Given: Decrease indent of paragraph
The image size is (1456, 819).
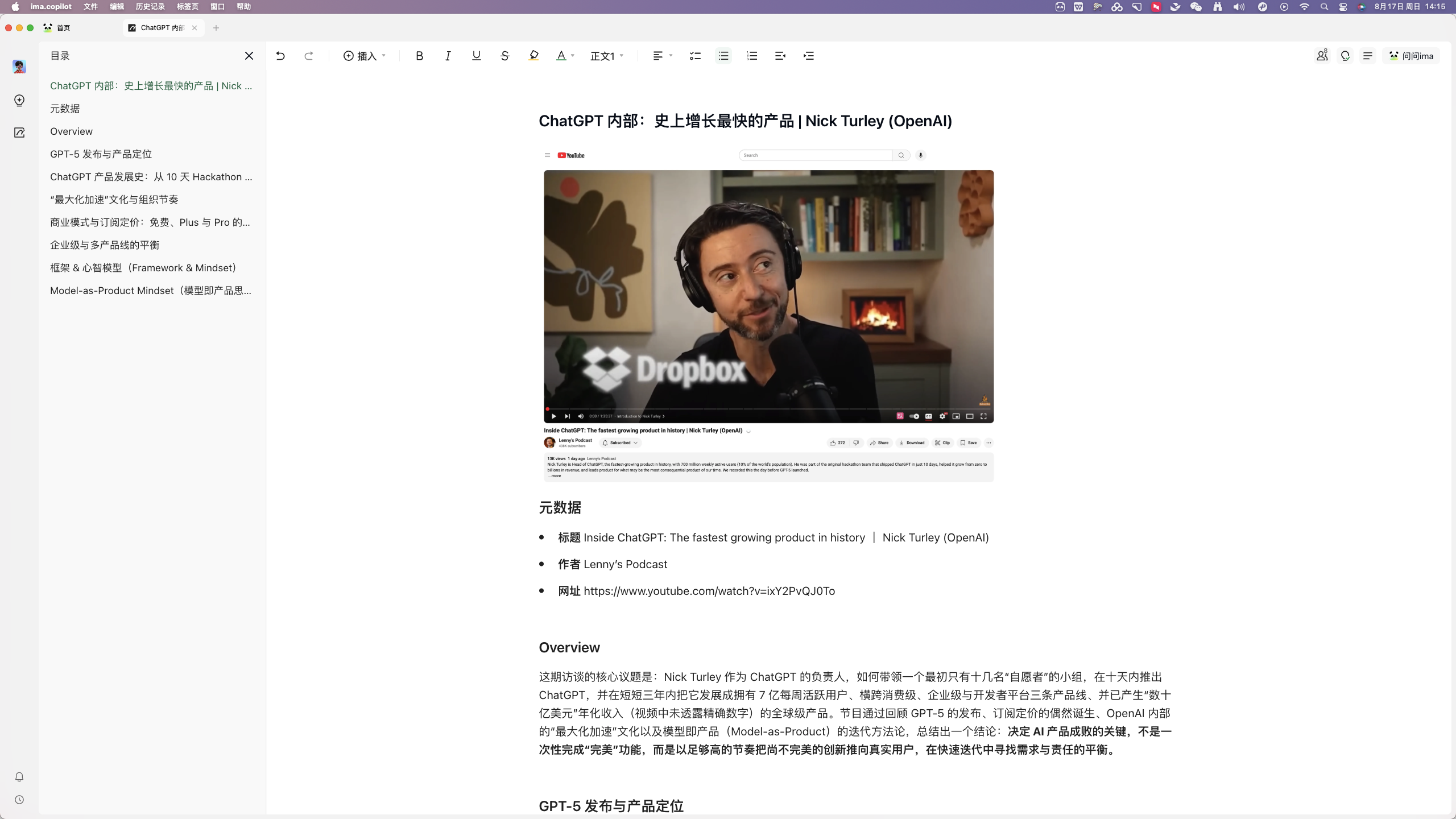Looking at the screenshot, I should 780,56.
